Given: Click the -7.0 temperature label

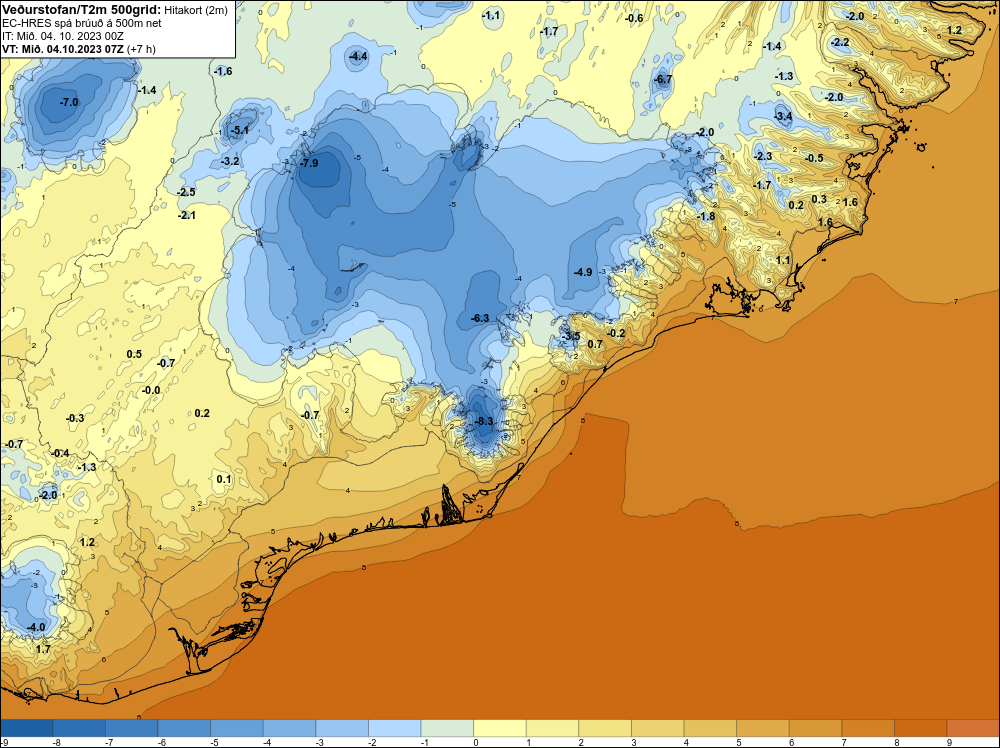Looking at the screenshot, I should 69,102.
